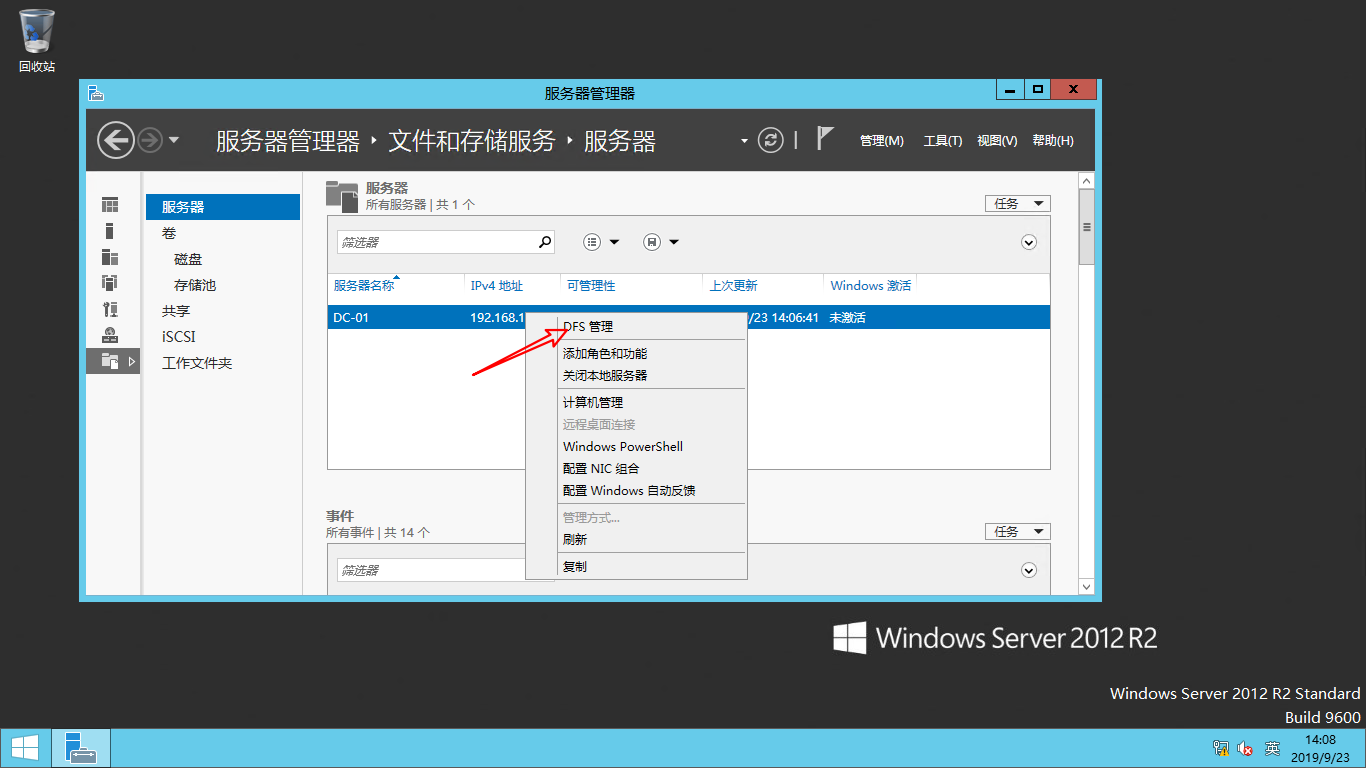Click the sidebar icon with wrench symbol
Screen dimensions: 1366x768
(x=110, y=309)
